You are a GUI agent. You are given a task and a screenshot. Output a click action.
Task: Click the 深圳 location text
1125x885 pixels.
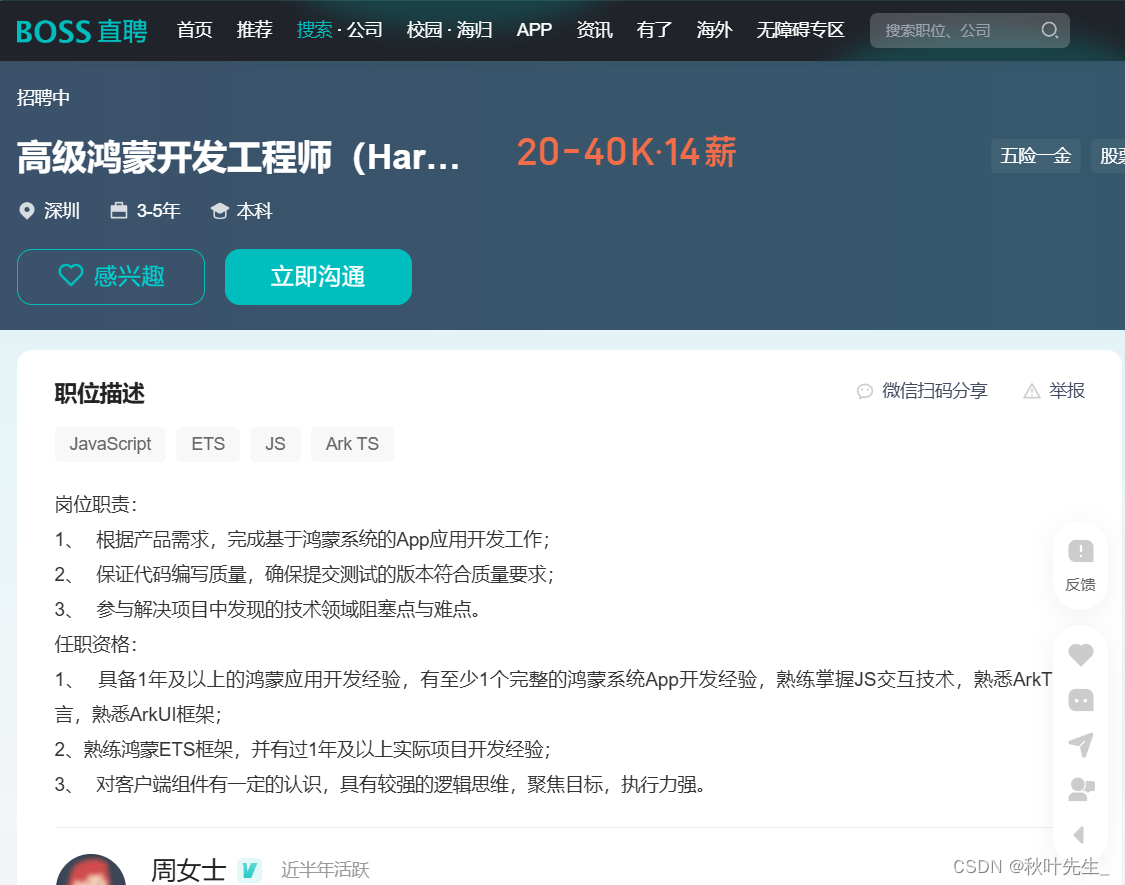click(x=62, y=211)
